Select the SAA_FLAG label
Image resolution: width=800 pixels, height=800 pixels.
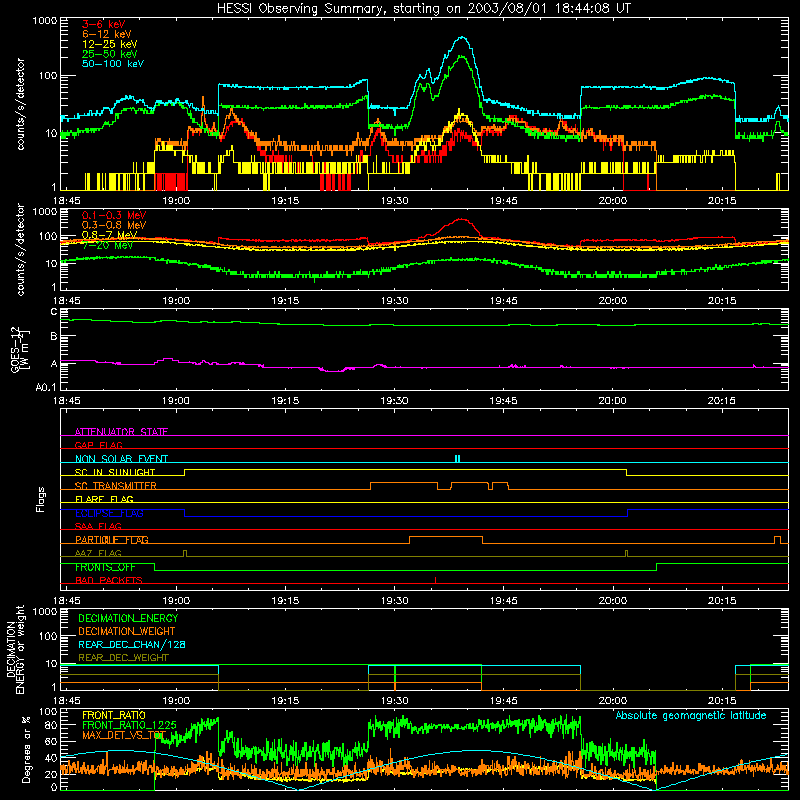(x=98, y=526)
